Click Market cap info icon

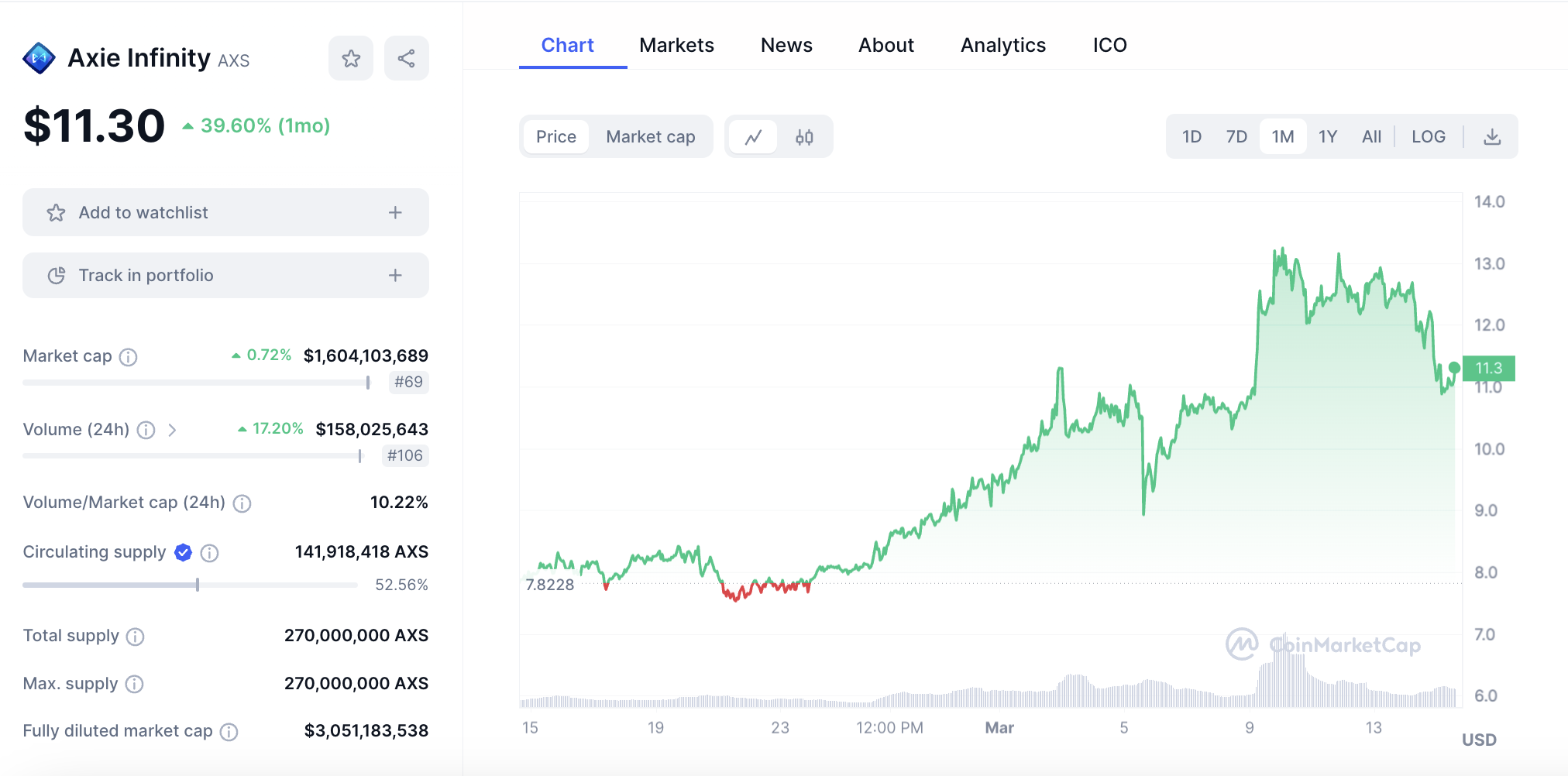(129, 357)
